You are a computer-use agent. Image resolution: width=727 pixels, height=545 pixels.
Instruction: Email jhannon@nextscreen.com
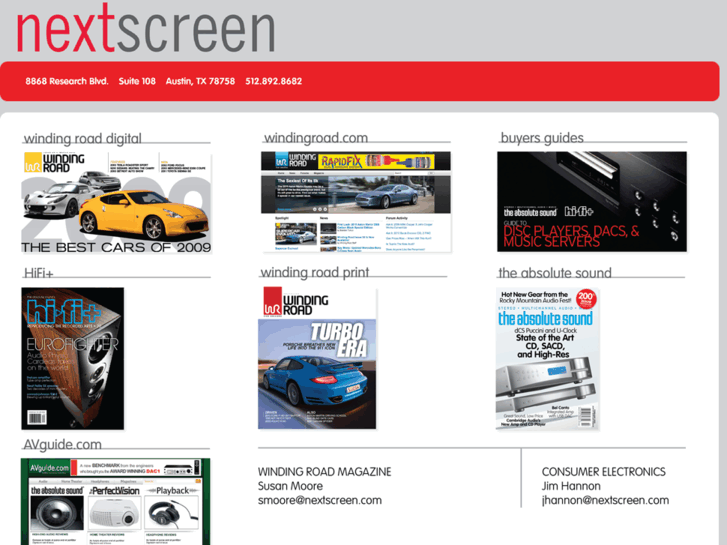point(605,500)
